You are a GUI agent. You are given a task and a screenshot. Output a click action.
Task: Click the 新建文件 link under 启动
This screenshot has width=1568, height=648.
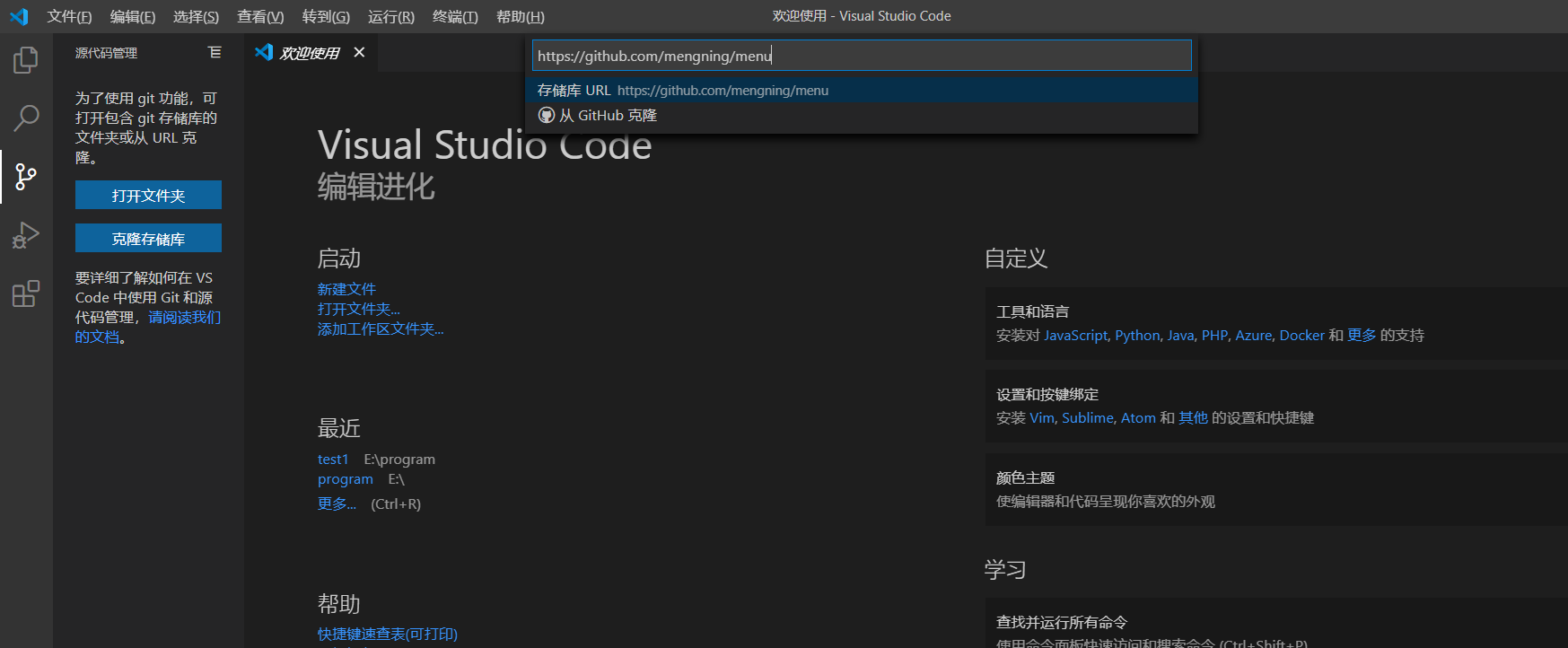[346, 289]
